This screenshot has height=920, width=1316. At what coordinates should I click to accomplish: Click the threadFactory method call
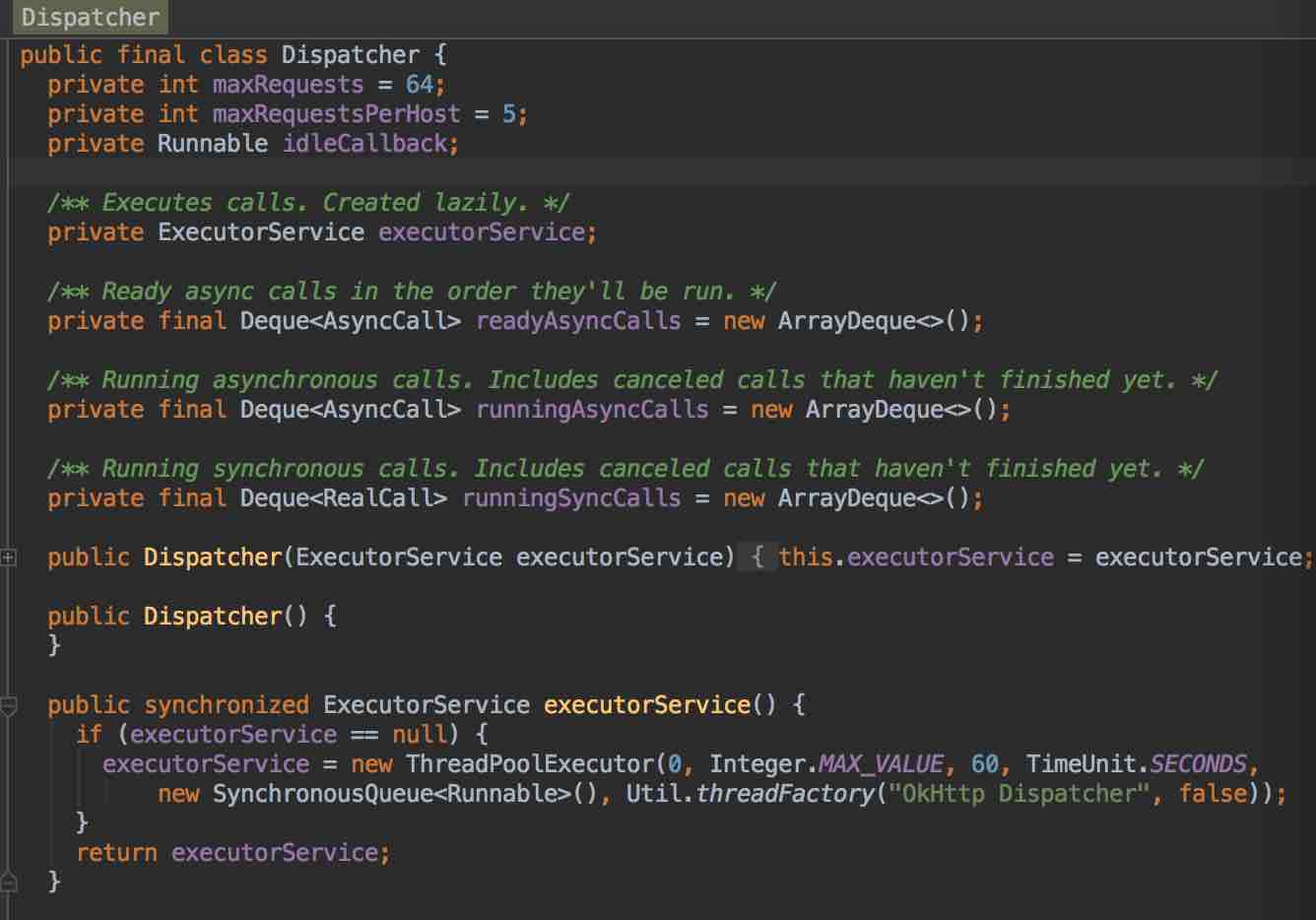coord(785,794)
